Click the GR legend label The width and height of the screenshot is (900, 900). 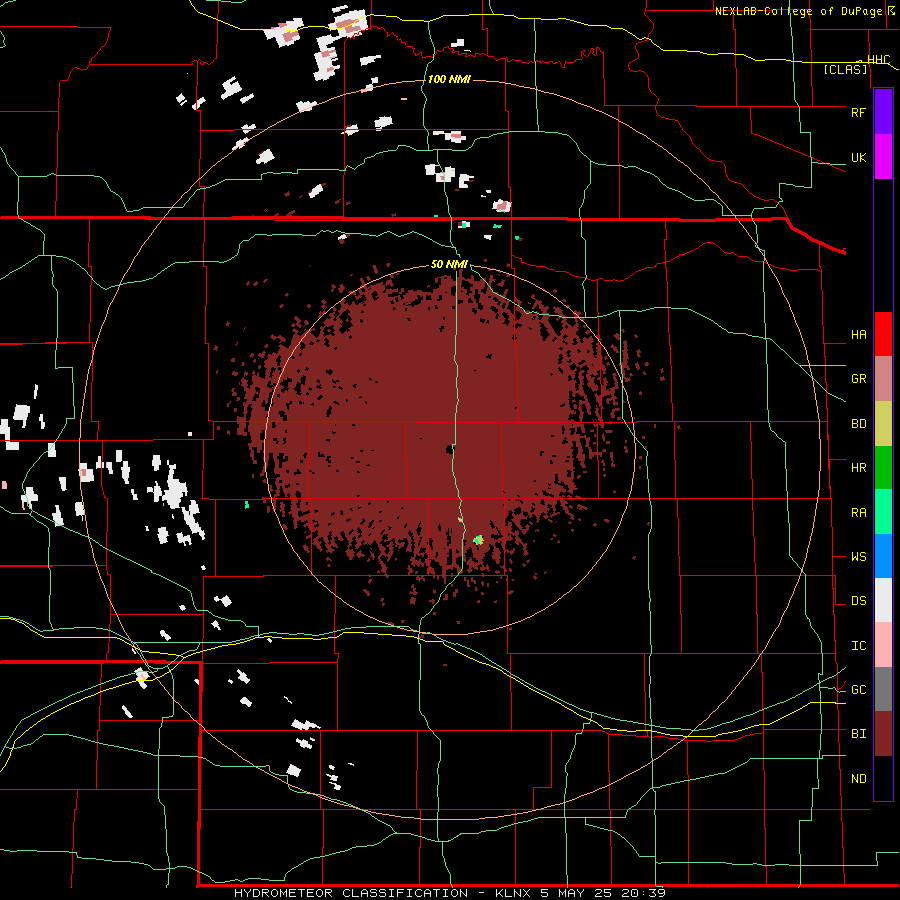point(858,379)
